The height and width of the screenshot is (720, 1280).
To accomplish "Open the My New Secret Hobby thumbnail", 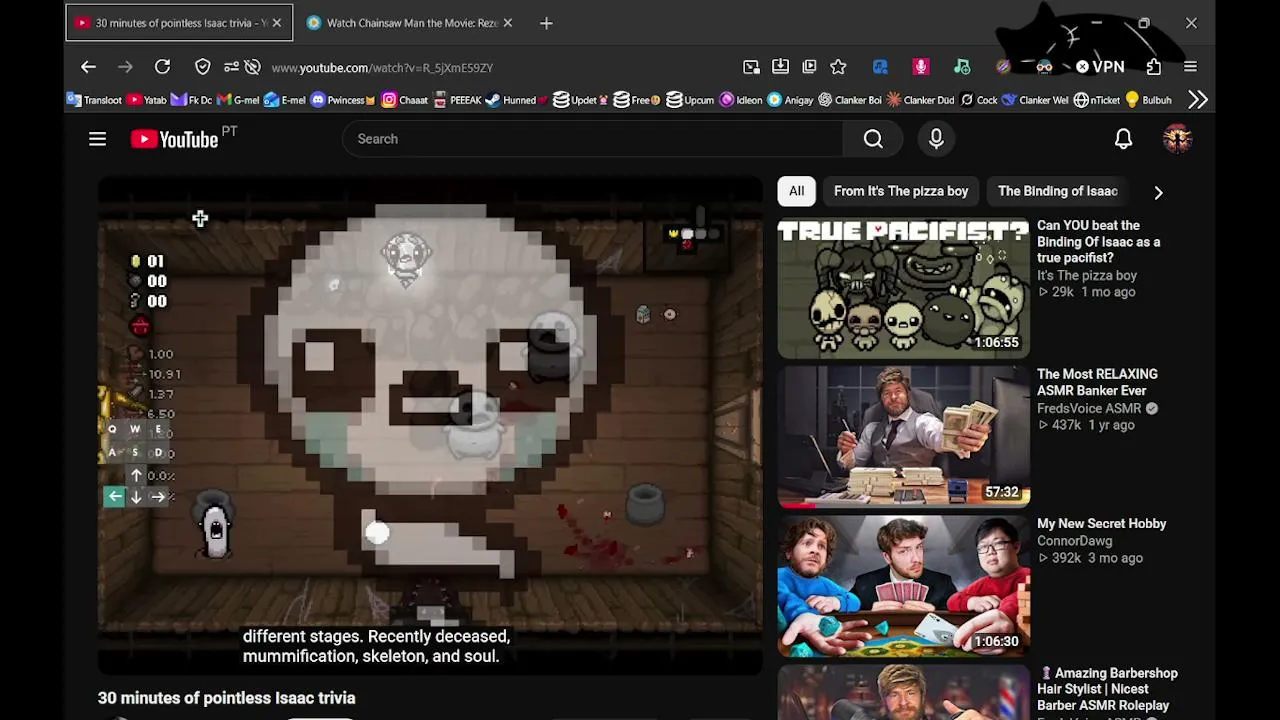I will coord(903,586).
